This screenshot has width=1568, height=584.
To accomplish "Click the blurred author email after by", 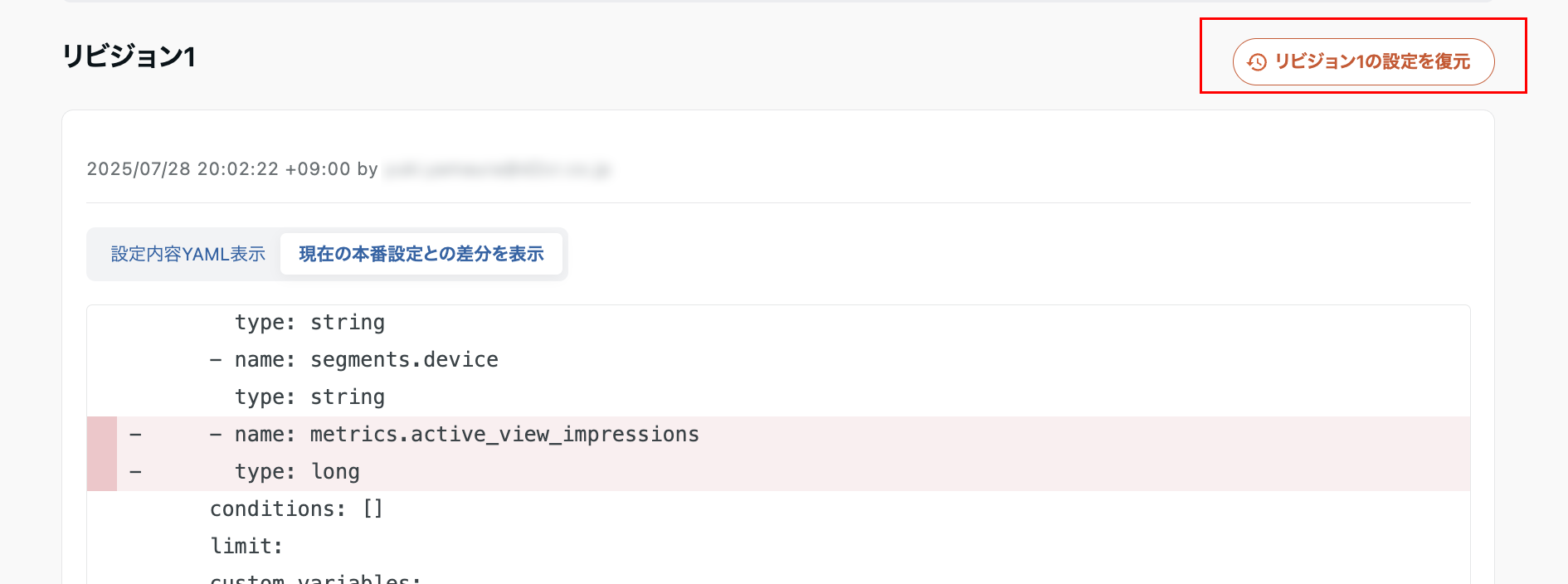I will point(498,169).
